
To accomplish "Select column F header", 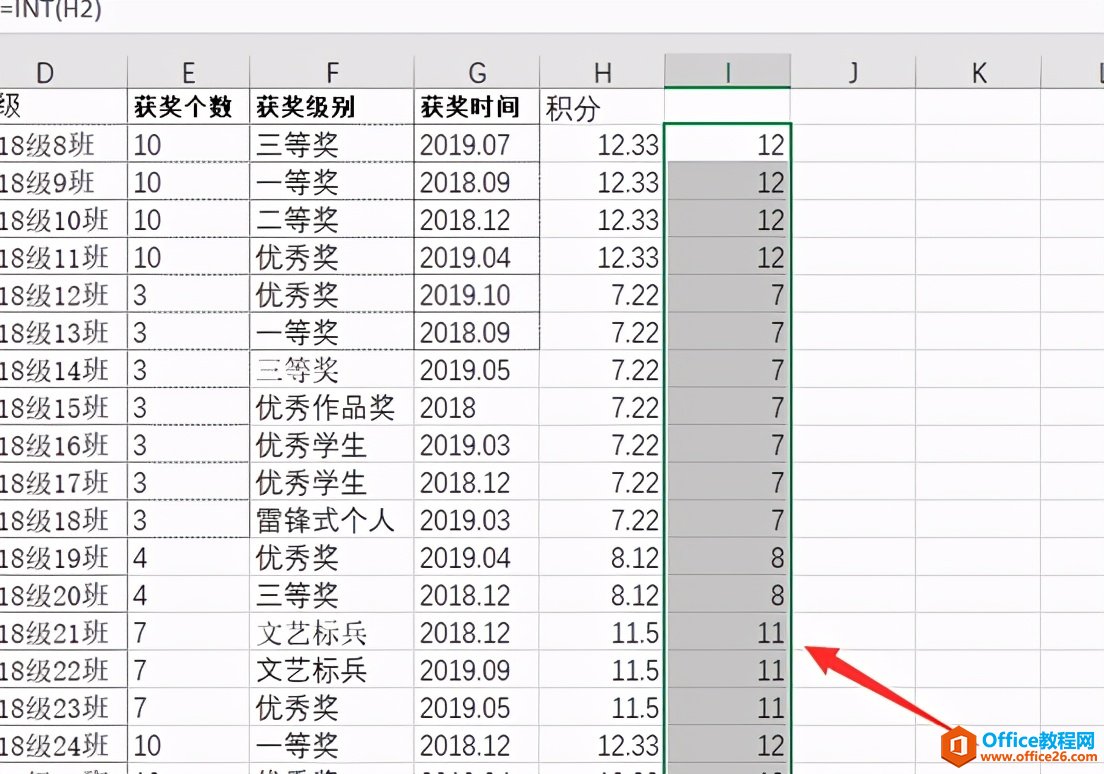I will point(332,72).
